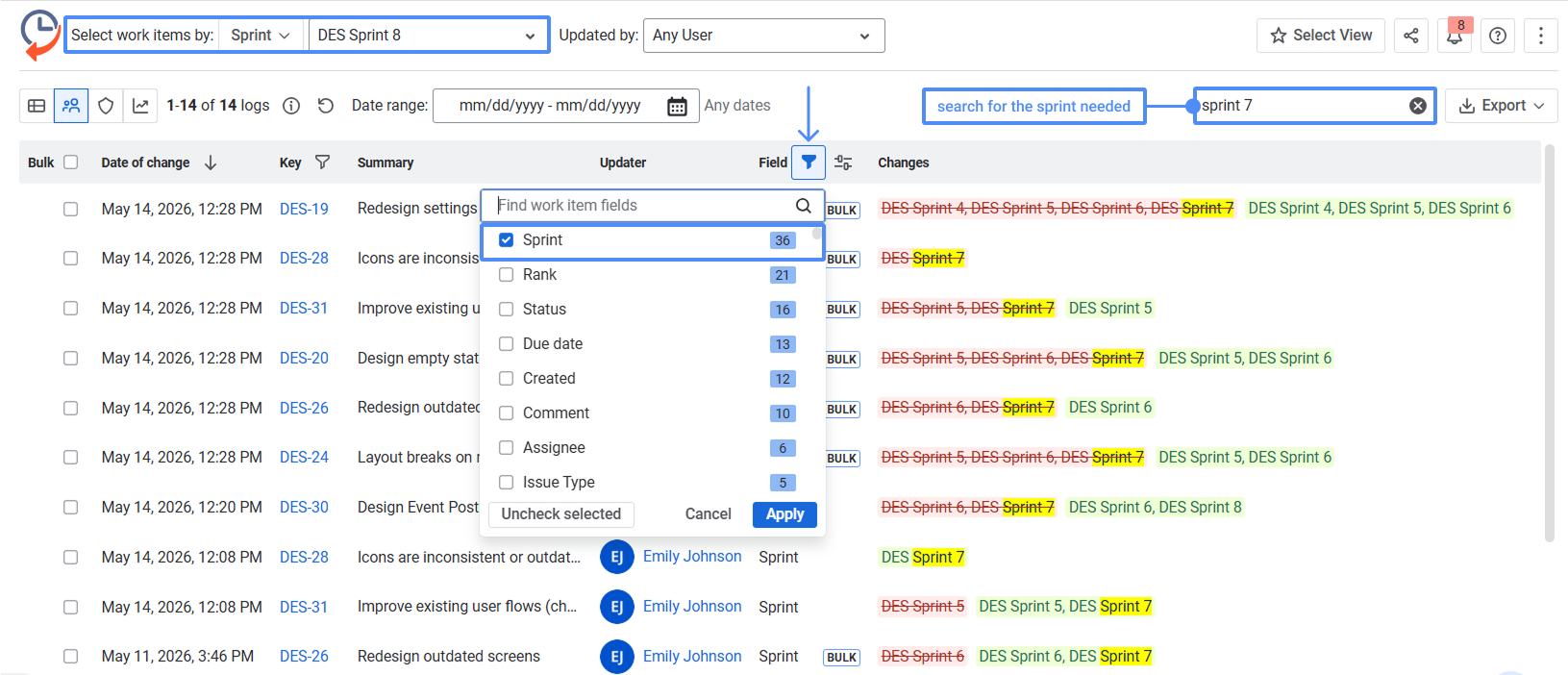Toggle the Bulk select-all checkbox
This screenshot has height=675, width=1568.
(x=70, y=162)
